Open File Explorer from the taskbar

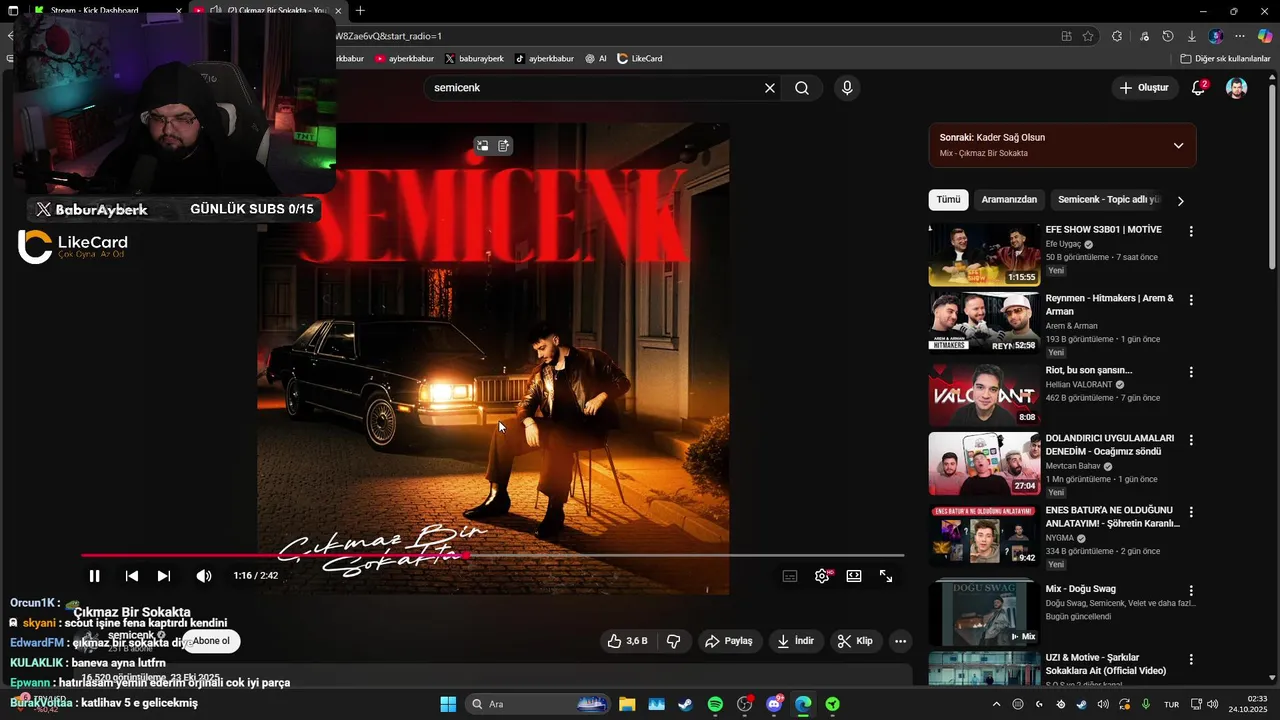click(x=627, y=704)
